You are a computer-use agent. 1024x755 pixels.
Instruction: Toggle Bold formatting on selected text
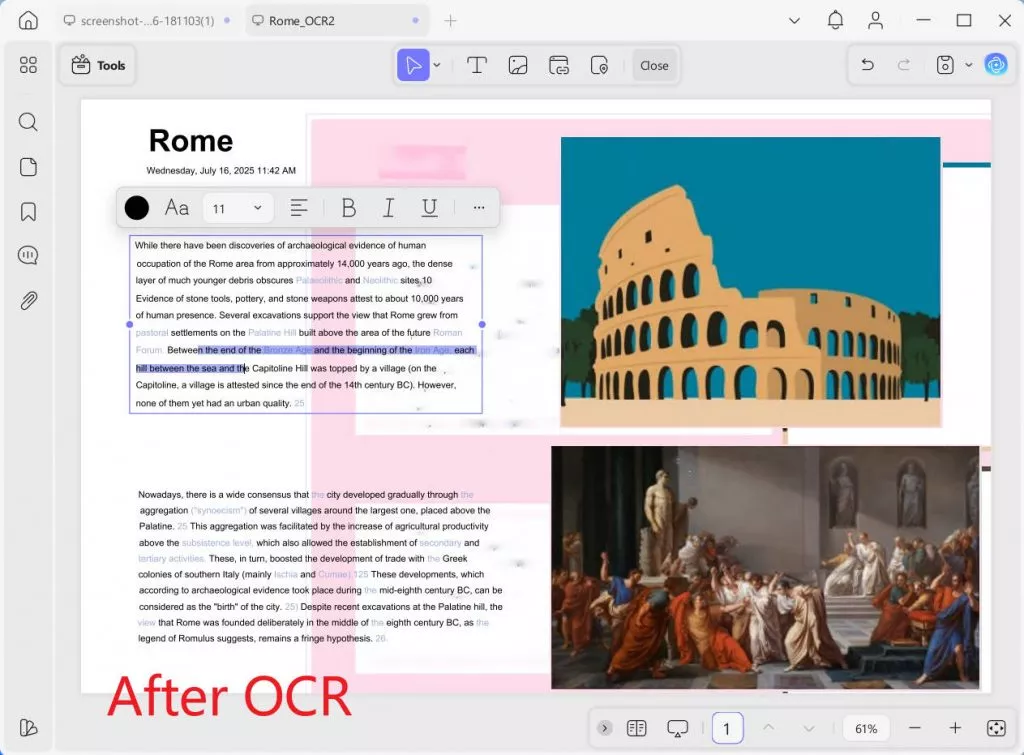349,208
